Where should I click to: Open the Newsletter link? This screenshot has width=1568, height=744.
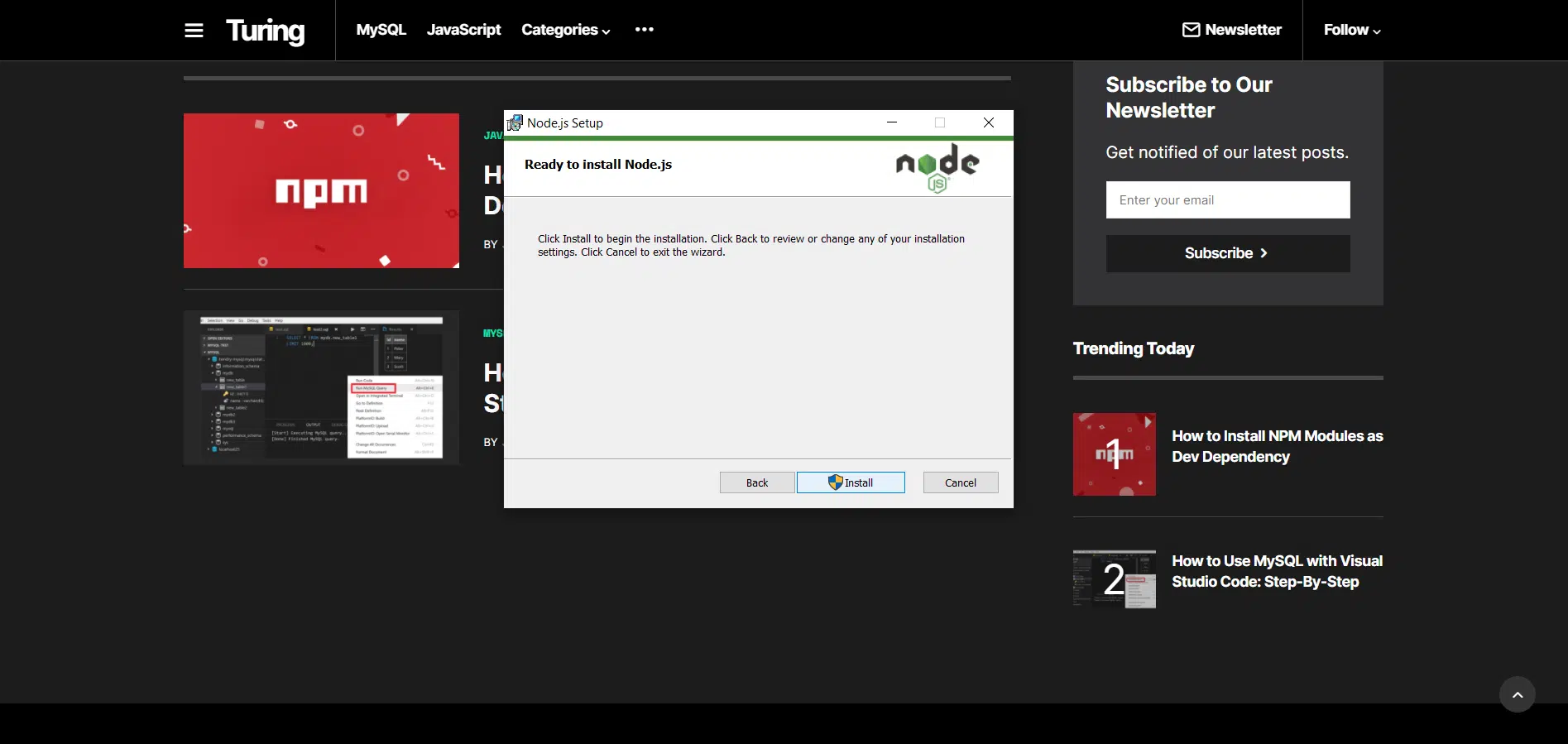[1232, 30]
